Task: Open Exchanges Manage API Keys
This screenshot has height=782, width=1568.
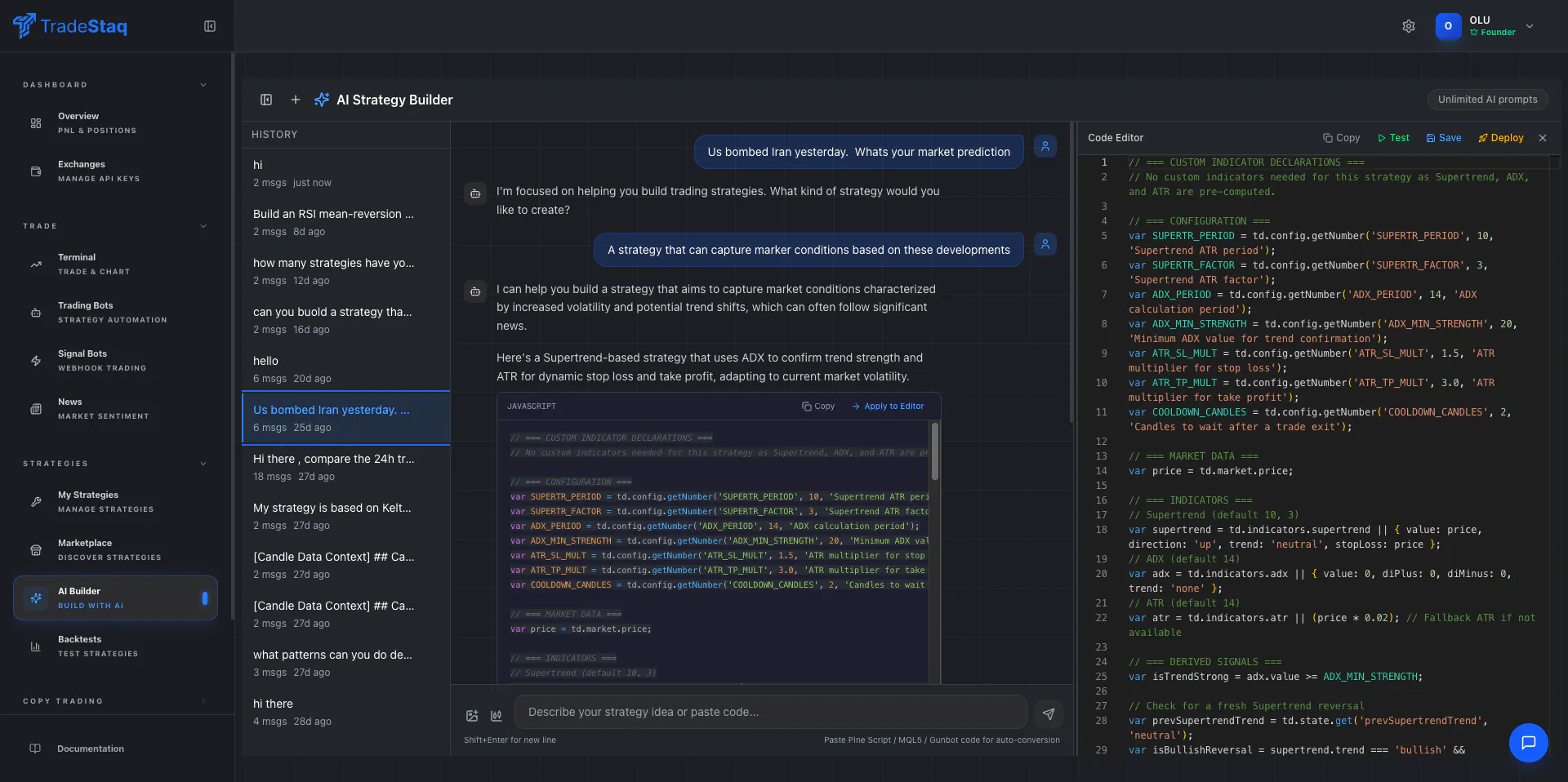Action: [115, 171]
